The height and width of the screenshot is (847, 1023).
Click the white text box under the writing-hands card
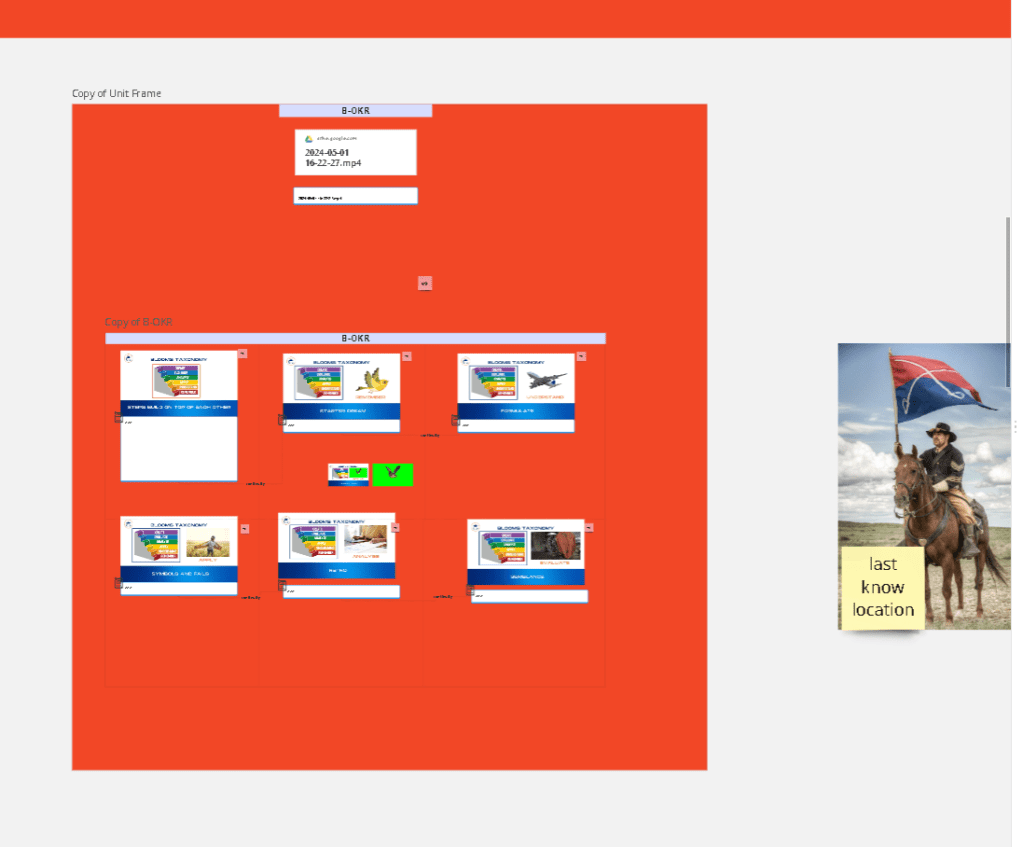coord(341,591)
